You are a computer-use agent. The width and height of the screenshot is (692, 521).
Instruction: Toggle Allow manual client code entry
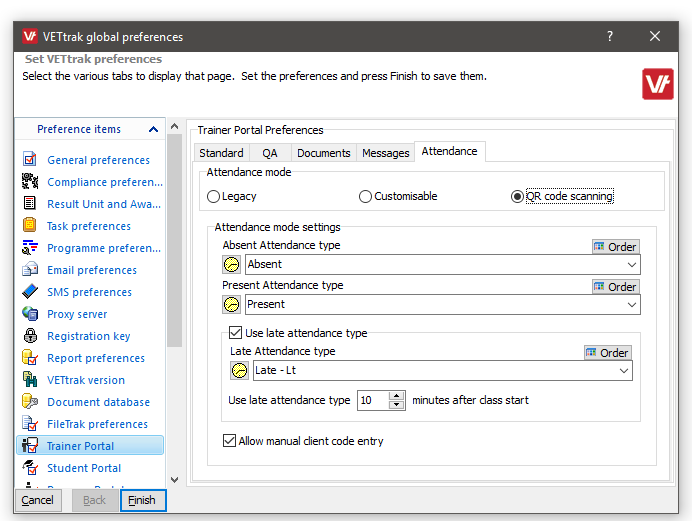pyautogui.click(x=230, y=441)
